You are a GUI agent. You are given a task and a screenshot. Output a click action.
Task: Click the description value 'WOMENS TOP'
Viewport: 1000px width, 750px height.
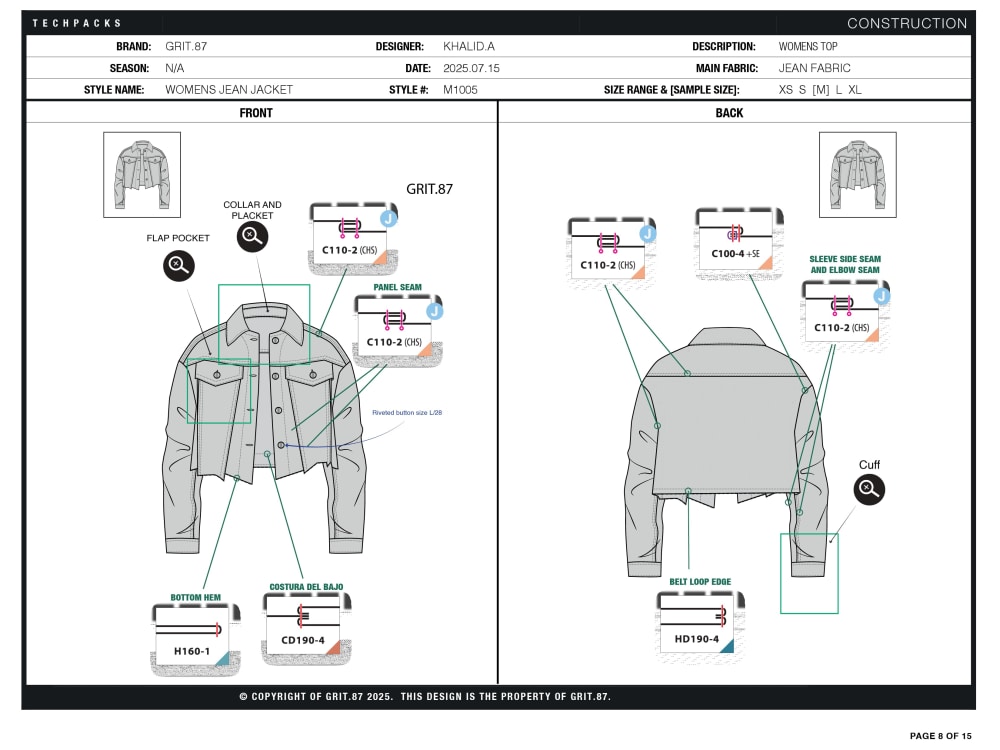[x=808, y=47]
